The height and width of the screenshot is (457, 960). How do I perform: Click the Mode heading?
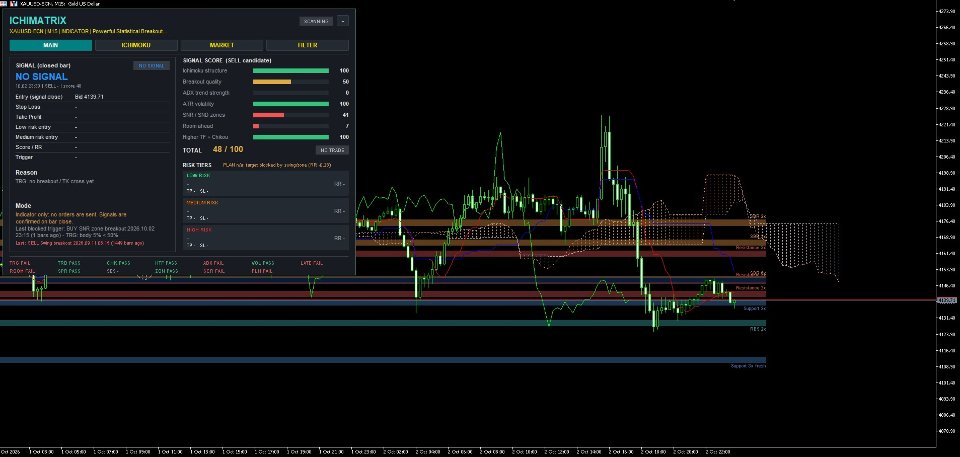point(23,206)
